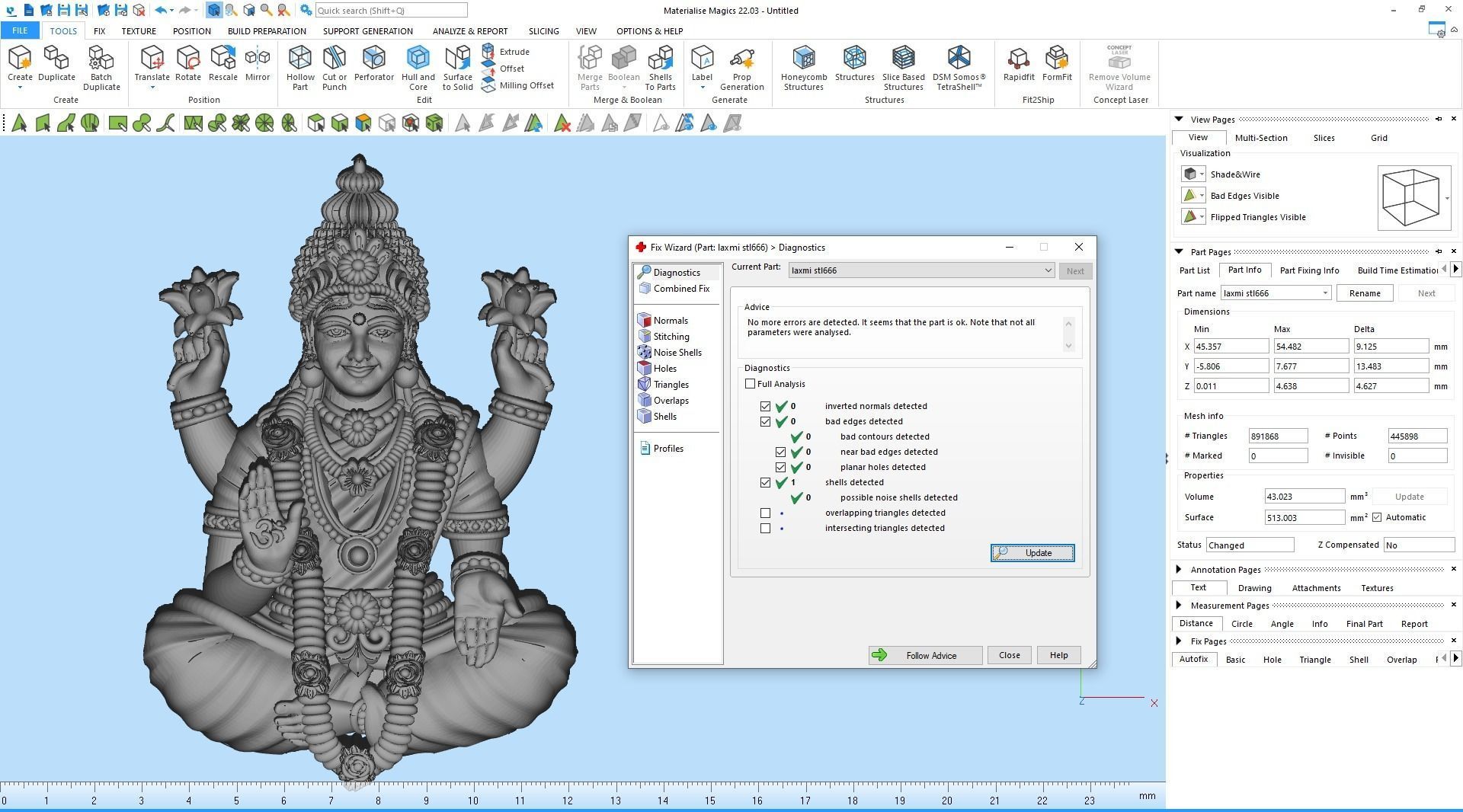Click the FormFit tool

[1057, 63]
